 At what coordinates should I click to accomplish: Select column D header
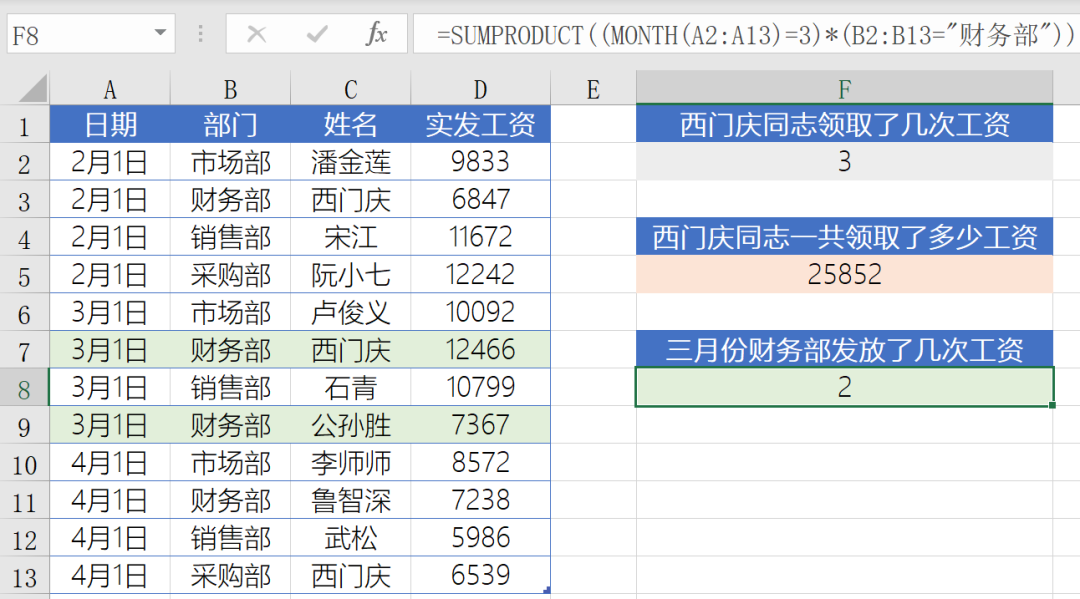pos(480,90)
